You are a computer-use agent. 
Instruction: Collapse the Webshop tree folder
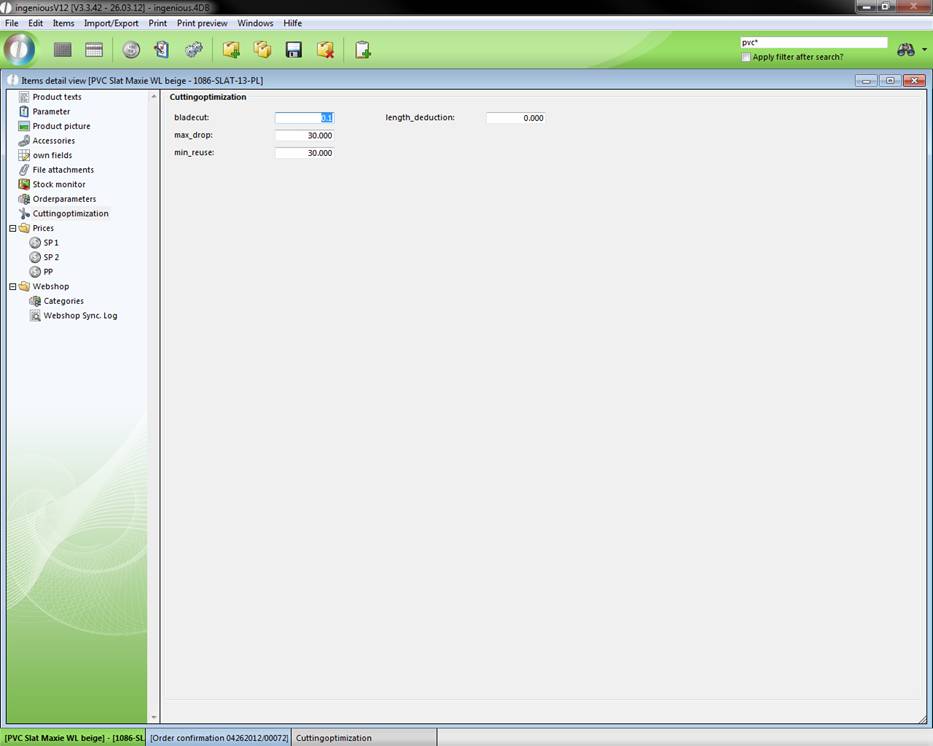12,287
